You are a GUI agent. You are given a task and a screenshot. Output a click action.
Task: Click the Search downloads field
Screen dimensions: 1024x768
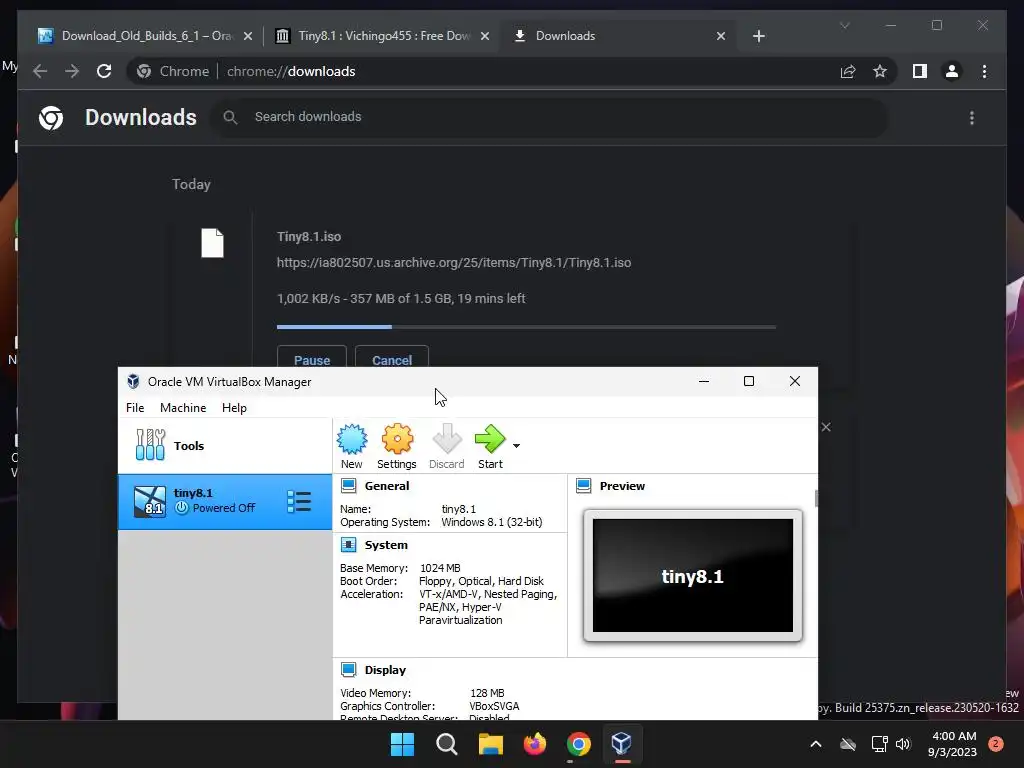549,117
